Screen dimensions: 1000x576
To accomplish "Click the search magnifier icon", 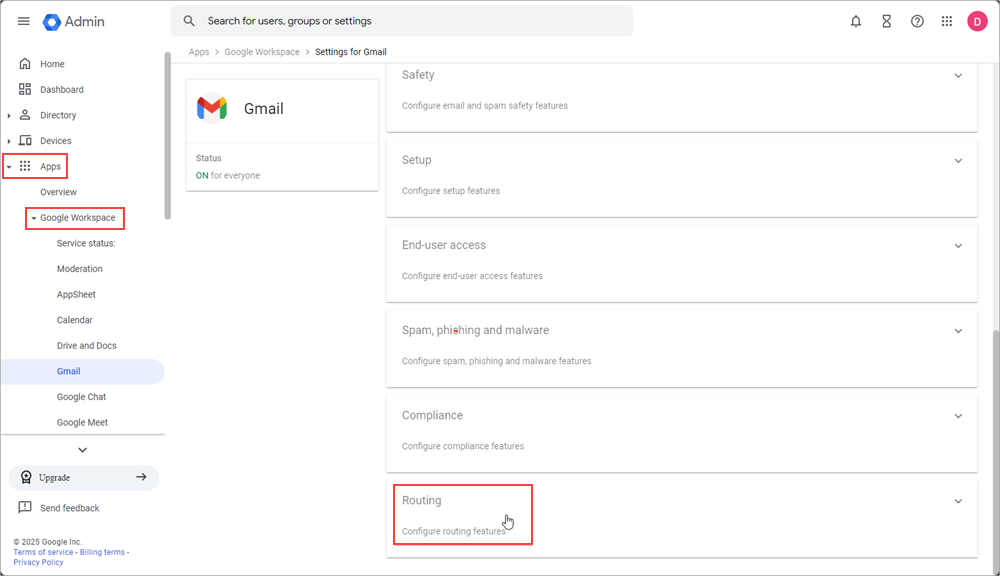I will (x=189, y=21).
